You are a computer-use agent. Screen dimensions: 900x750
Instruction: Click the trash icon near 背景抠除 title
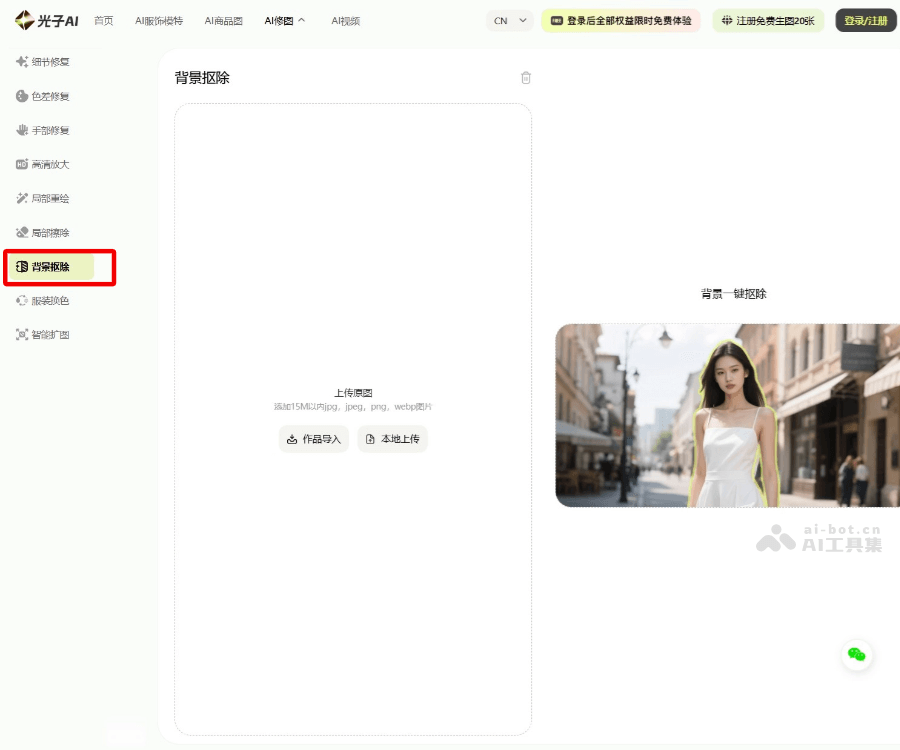tap(526, 78)
